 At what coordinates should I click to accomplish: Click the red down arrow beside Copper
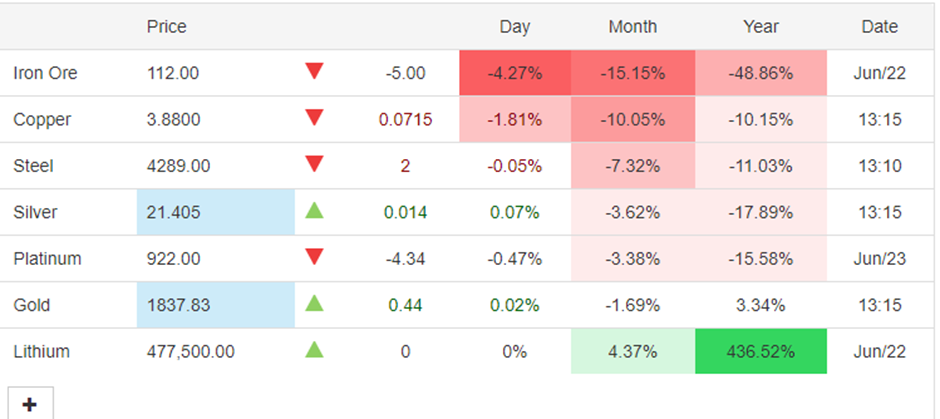click(315, 118)
